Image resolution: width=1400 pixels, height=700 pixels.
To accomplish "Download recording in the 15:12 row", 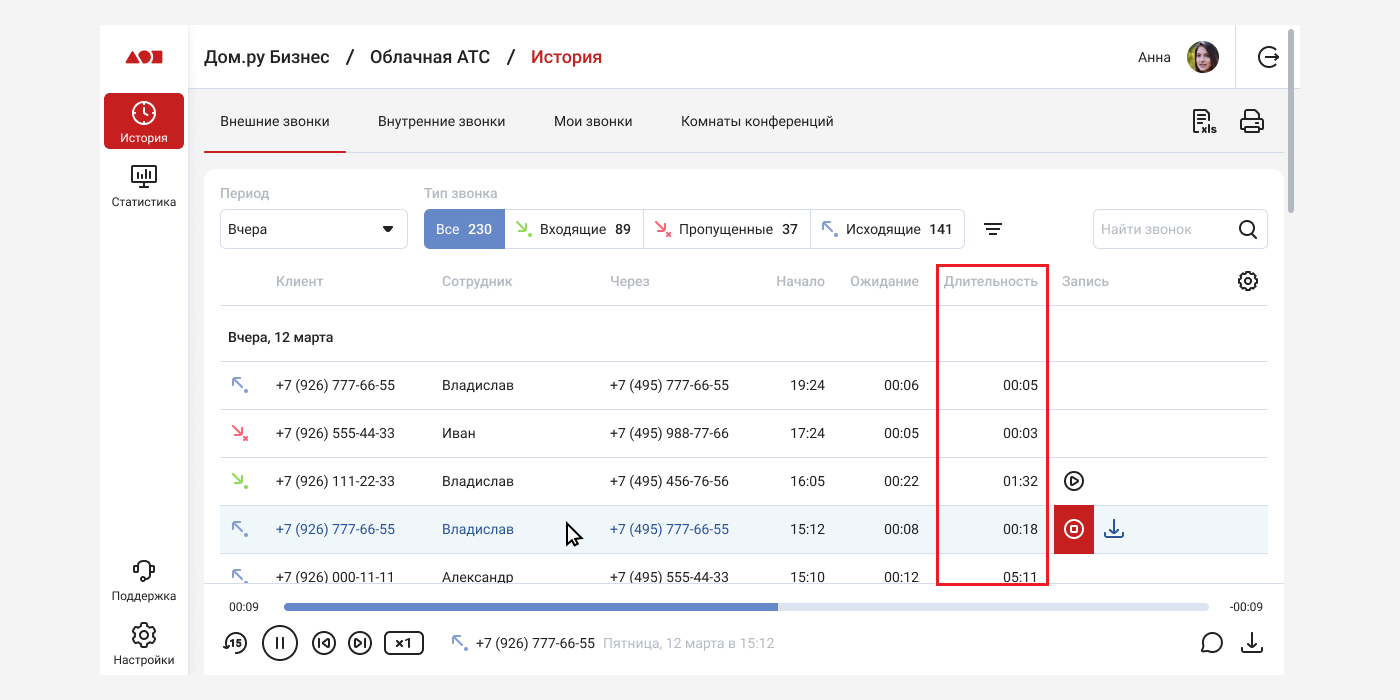I will click(x=1114, y=529).
